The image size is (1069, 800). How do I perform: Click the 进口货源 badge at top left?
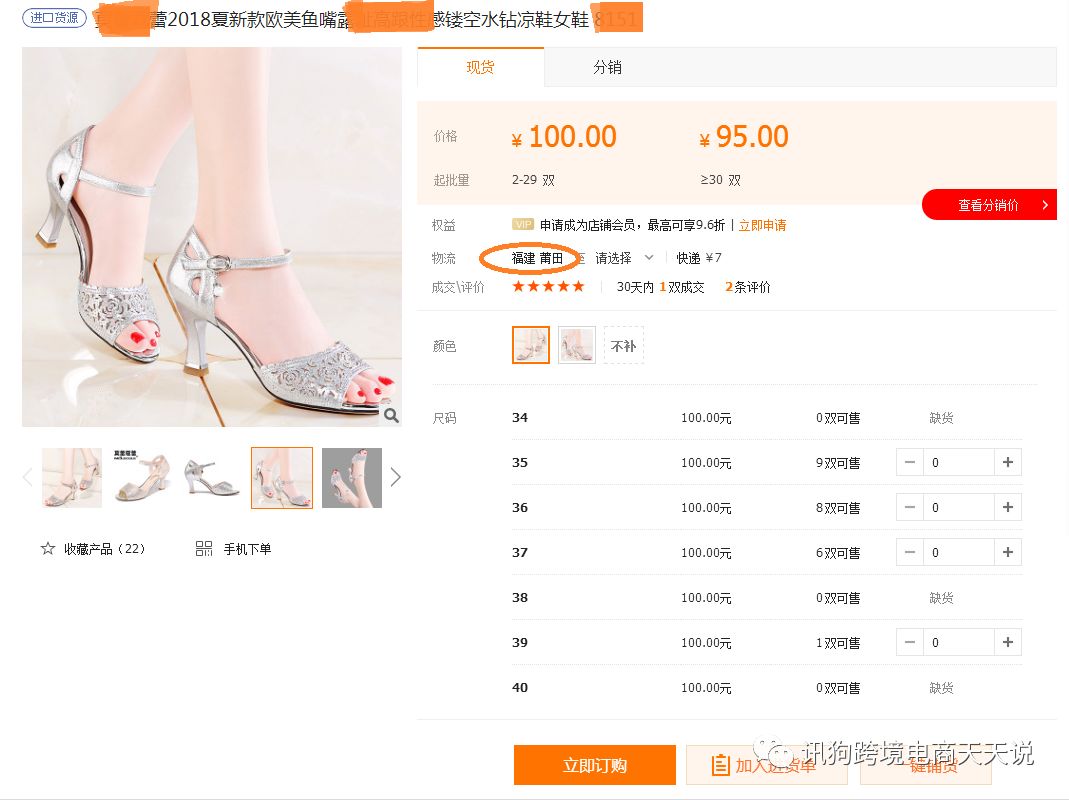click(x=54, y=18)
